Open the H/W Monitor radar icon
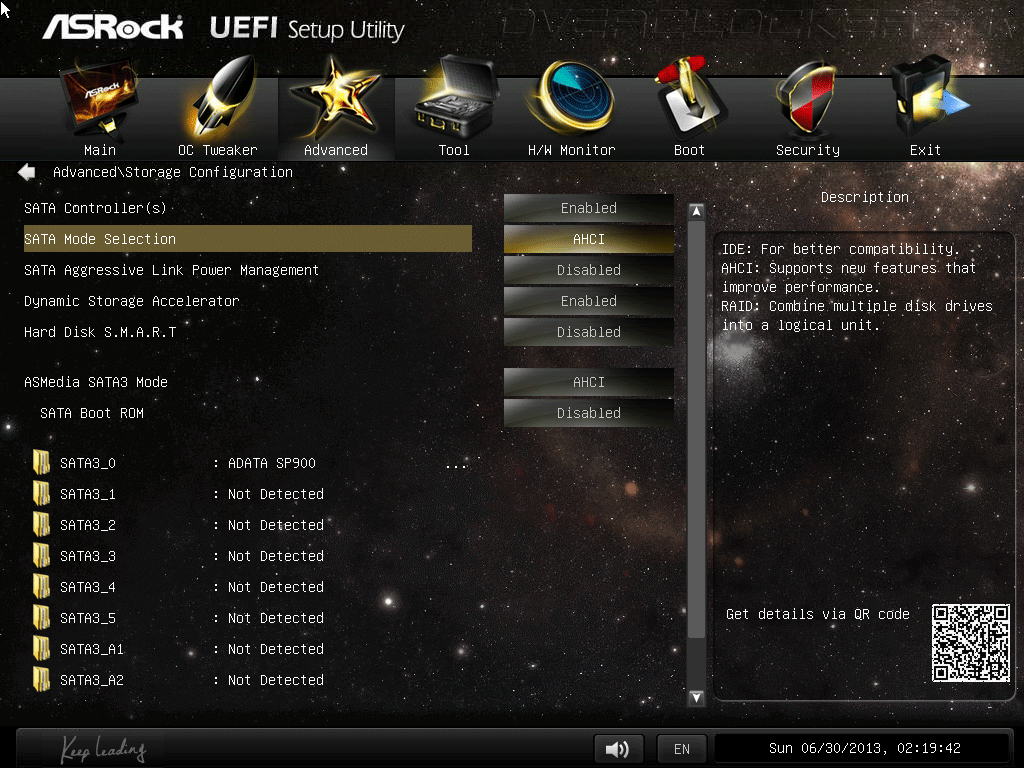The width and height of the screenshot is (1024, 768). 571,97
